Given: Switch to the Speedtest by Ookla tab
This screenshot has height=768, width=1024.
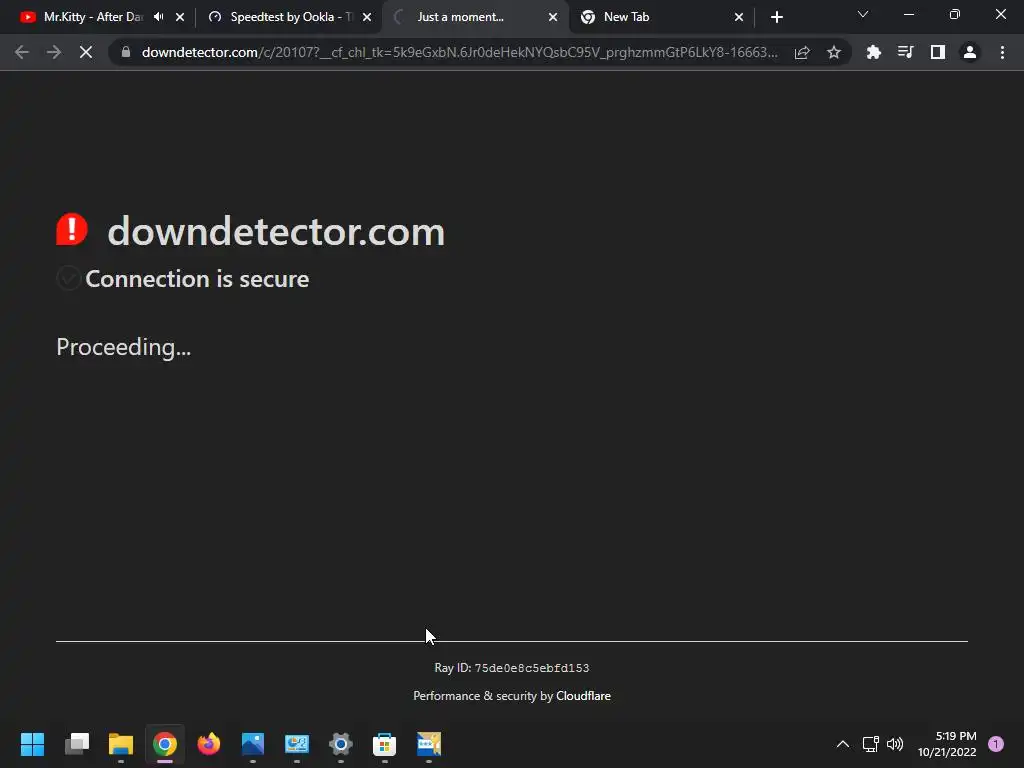Looking at the screenshot, I should [281, 17].
